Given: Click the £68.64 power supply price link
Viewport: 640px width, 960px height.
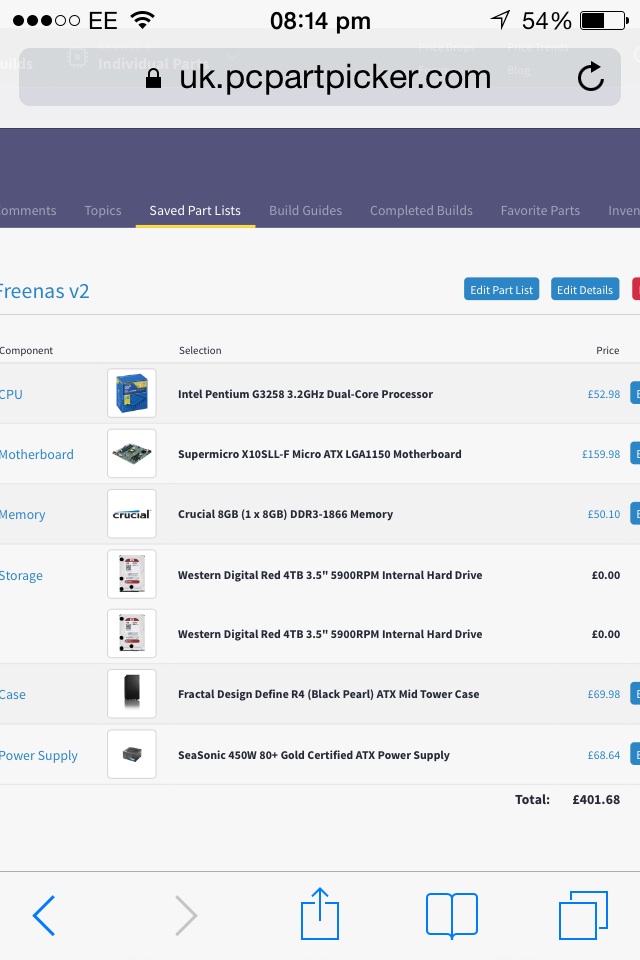Looking at the screenshot, I should [x=604, y=756].
